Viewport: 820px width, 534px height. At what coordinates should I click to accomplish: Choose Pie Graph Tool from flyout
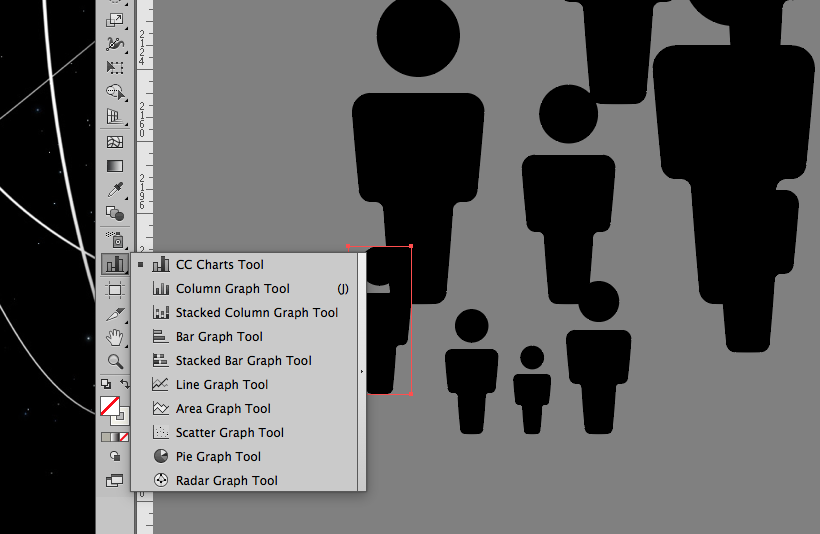[218, 457]
